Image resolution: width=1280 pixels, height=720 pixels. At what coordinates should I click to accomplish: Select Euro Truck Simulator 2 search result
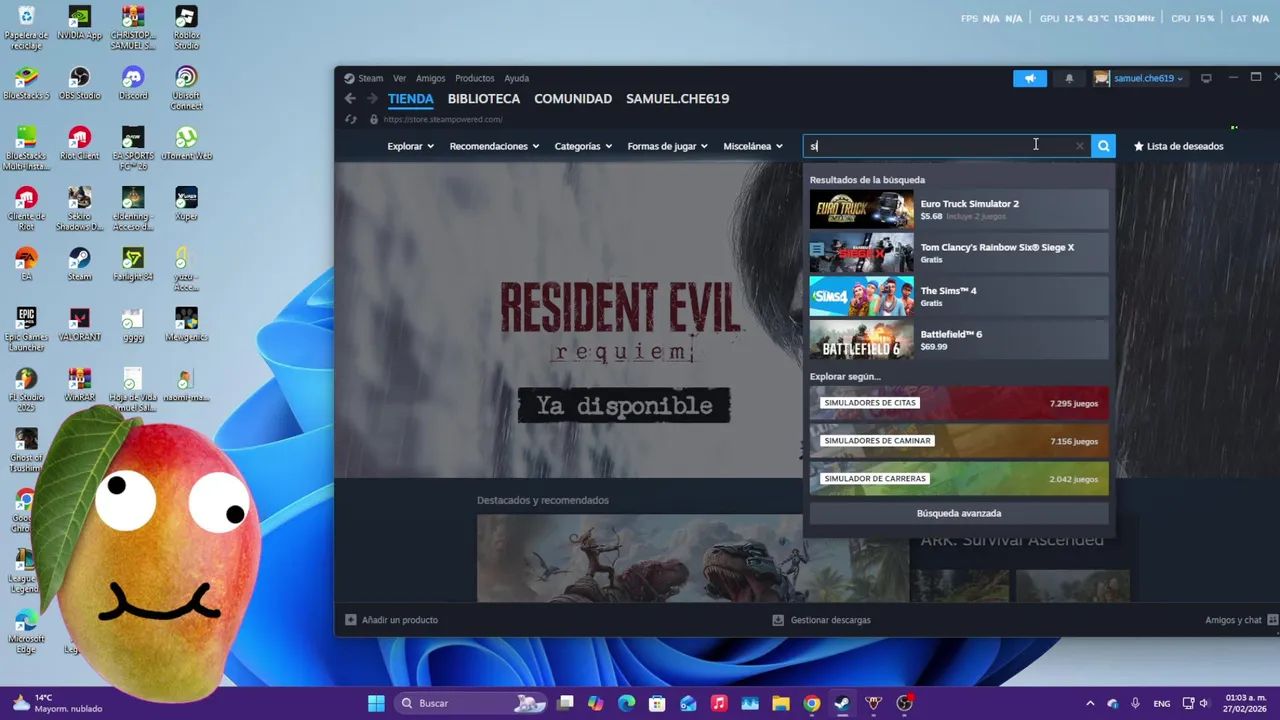pyautogui.click(x=959, y=210)
